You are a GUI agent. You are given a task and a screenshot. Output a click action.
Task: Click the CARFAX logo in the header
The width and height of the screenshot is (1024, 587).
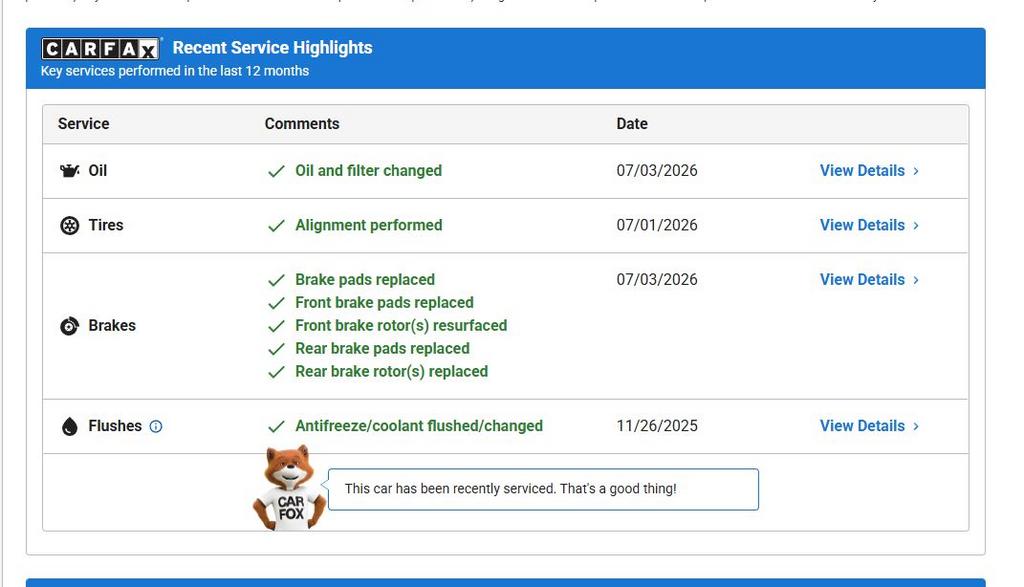(101, 48)
